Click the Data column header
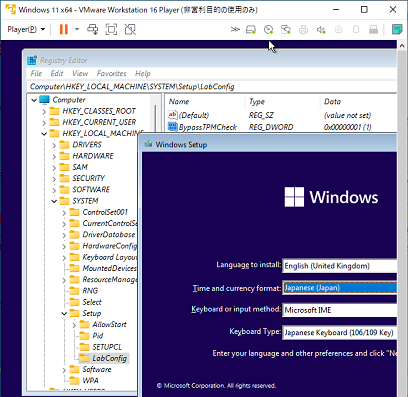The width and height of the screenshot is (408, 397). [x=332, y=101]
